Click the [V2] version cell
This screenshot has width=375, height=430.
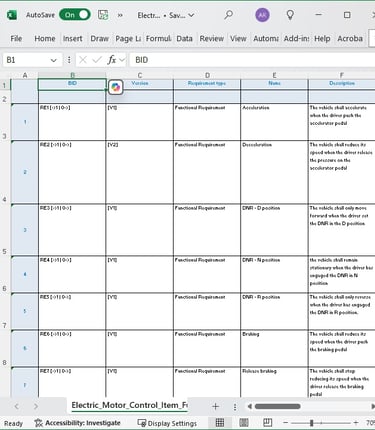[x=140, y=172]
